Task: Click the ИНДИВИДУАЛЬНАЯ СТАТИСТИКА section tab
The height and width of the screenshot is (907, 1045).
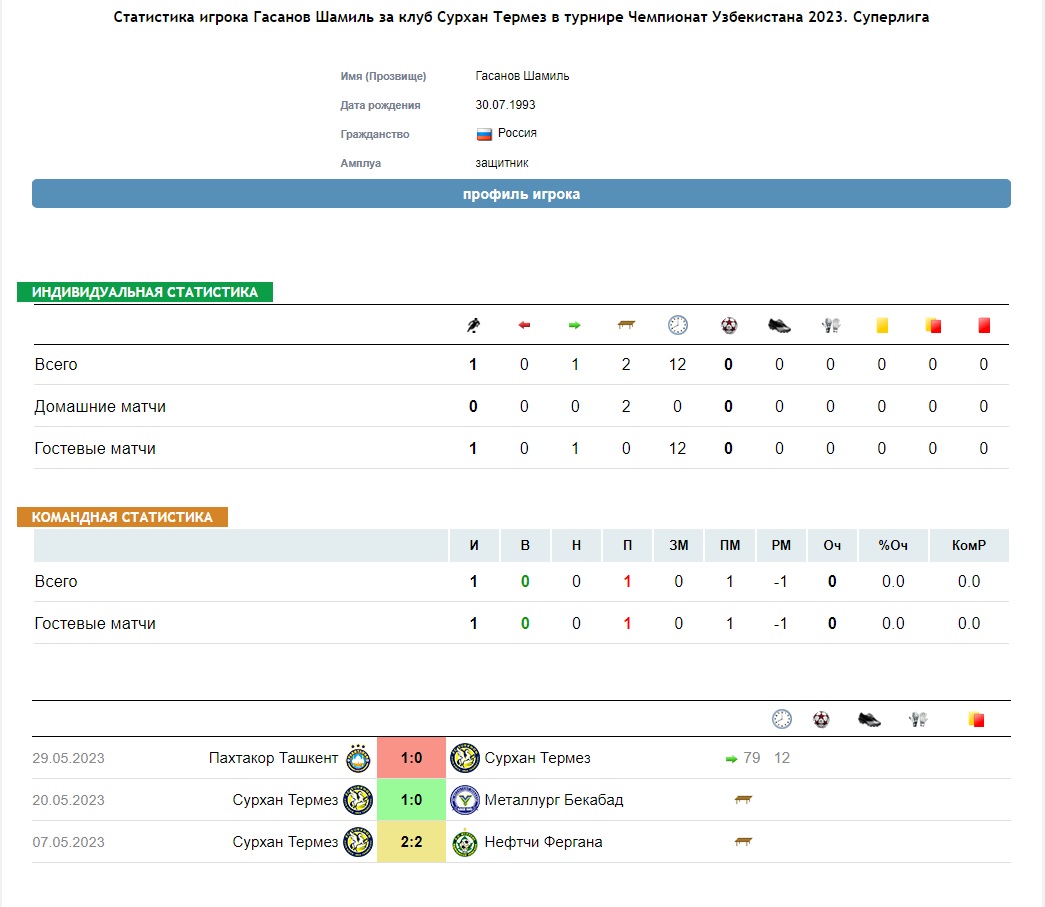Action: (x=145, y=292)
